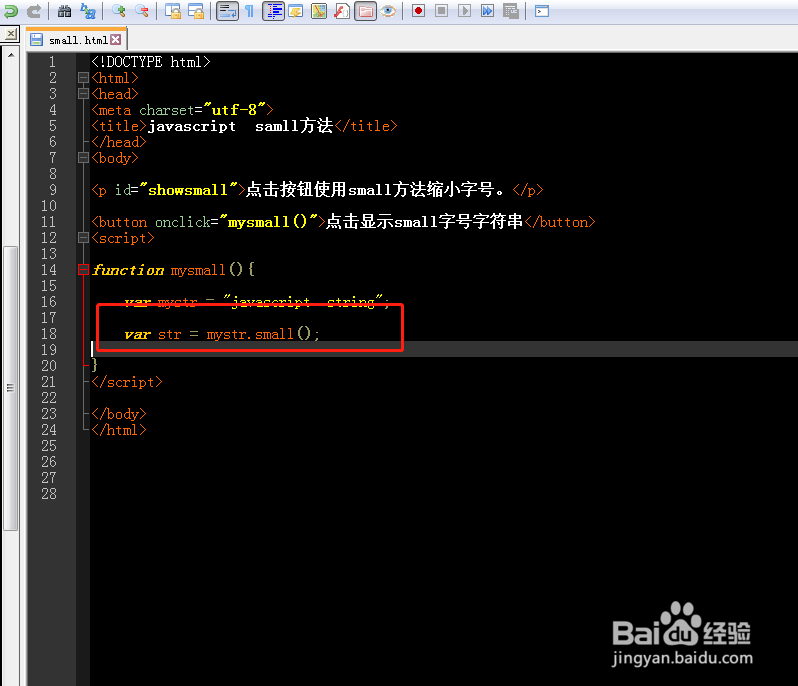Collapse the function fold marker on line 14
Screen dimensions: 798x686
pos(83,270)
